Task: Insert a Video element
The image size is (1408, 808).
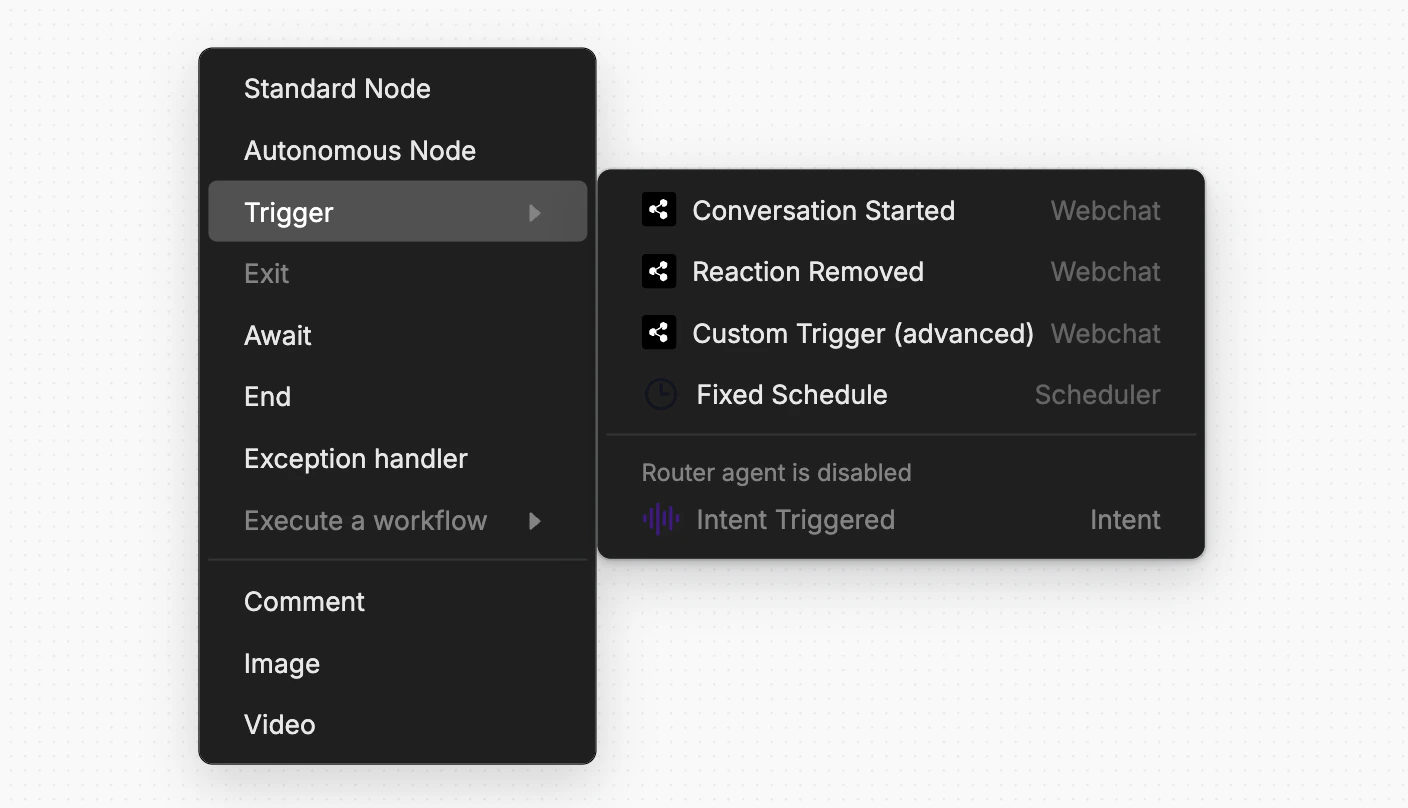Action: pos(397,724)
